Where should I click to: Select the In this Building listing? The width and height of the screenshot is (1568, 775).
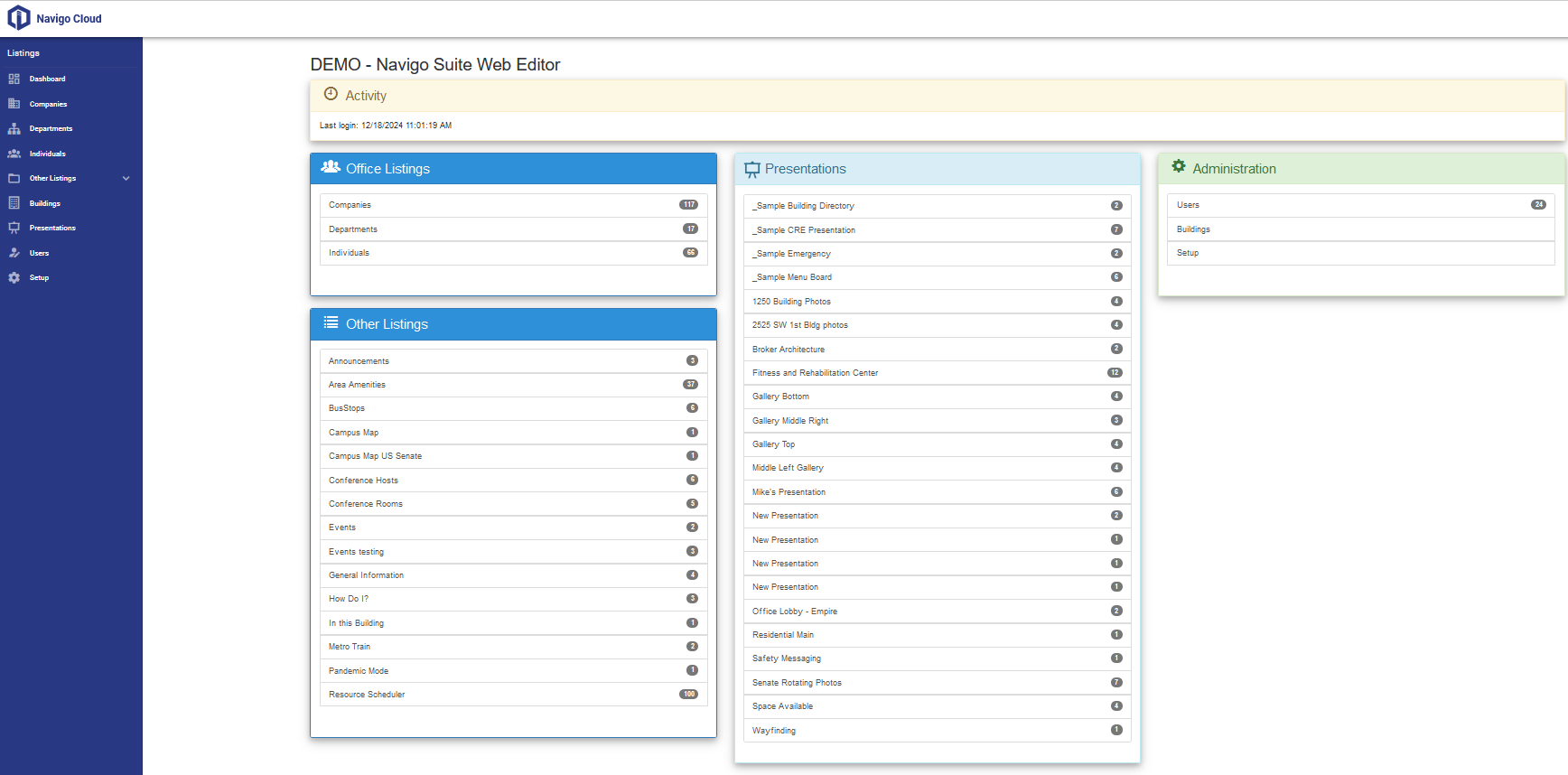pyautogui.click(x=513, y=622)
